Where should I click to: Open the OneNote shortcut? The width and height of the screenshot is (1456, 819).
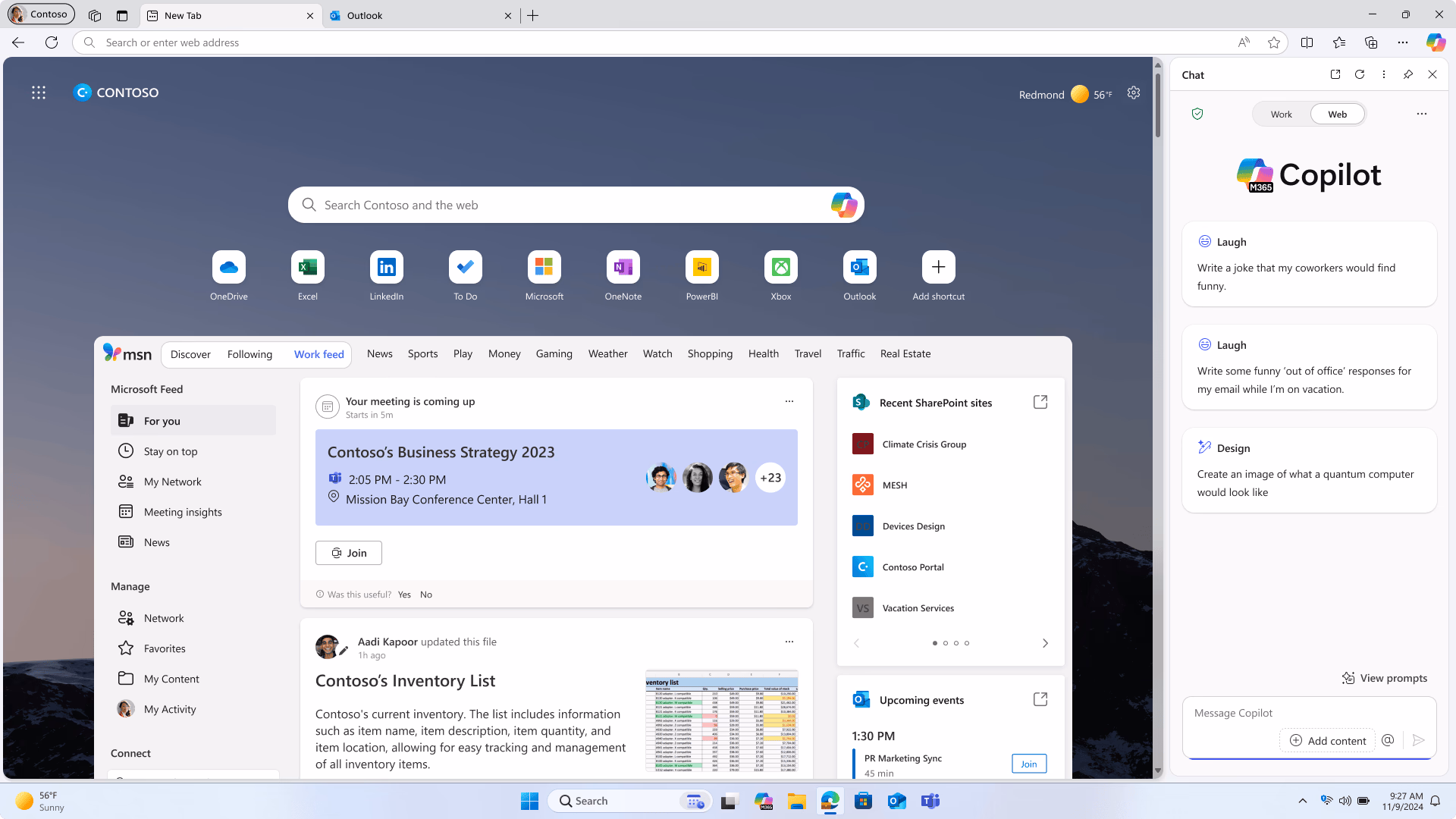pyautogui.click(x=623, y=267)
